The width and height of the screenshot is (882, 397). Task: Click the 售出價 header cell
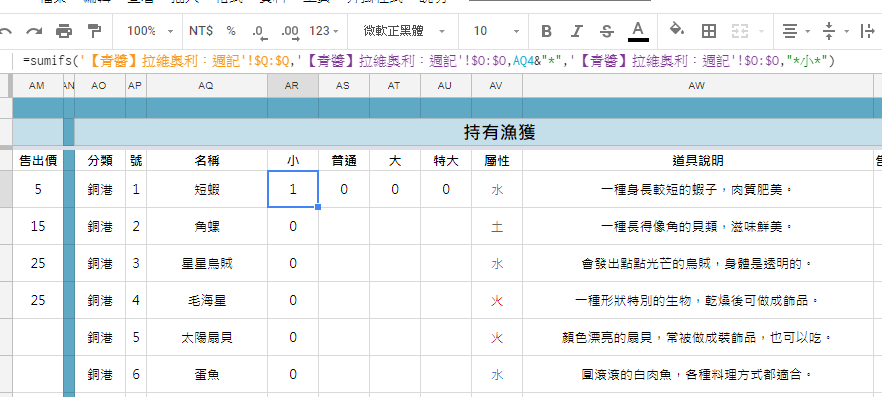pos(38,161)
